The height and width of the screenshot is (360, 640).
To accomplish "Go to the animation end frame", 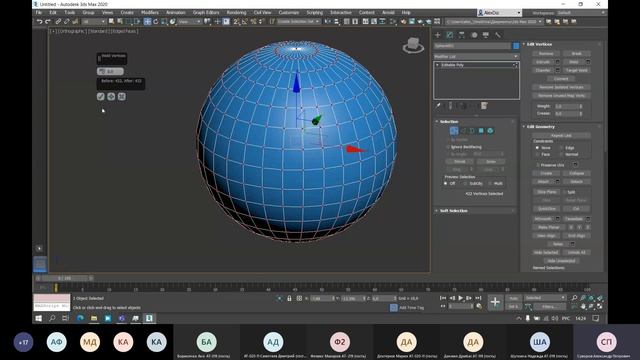I will [478, 298].
